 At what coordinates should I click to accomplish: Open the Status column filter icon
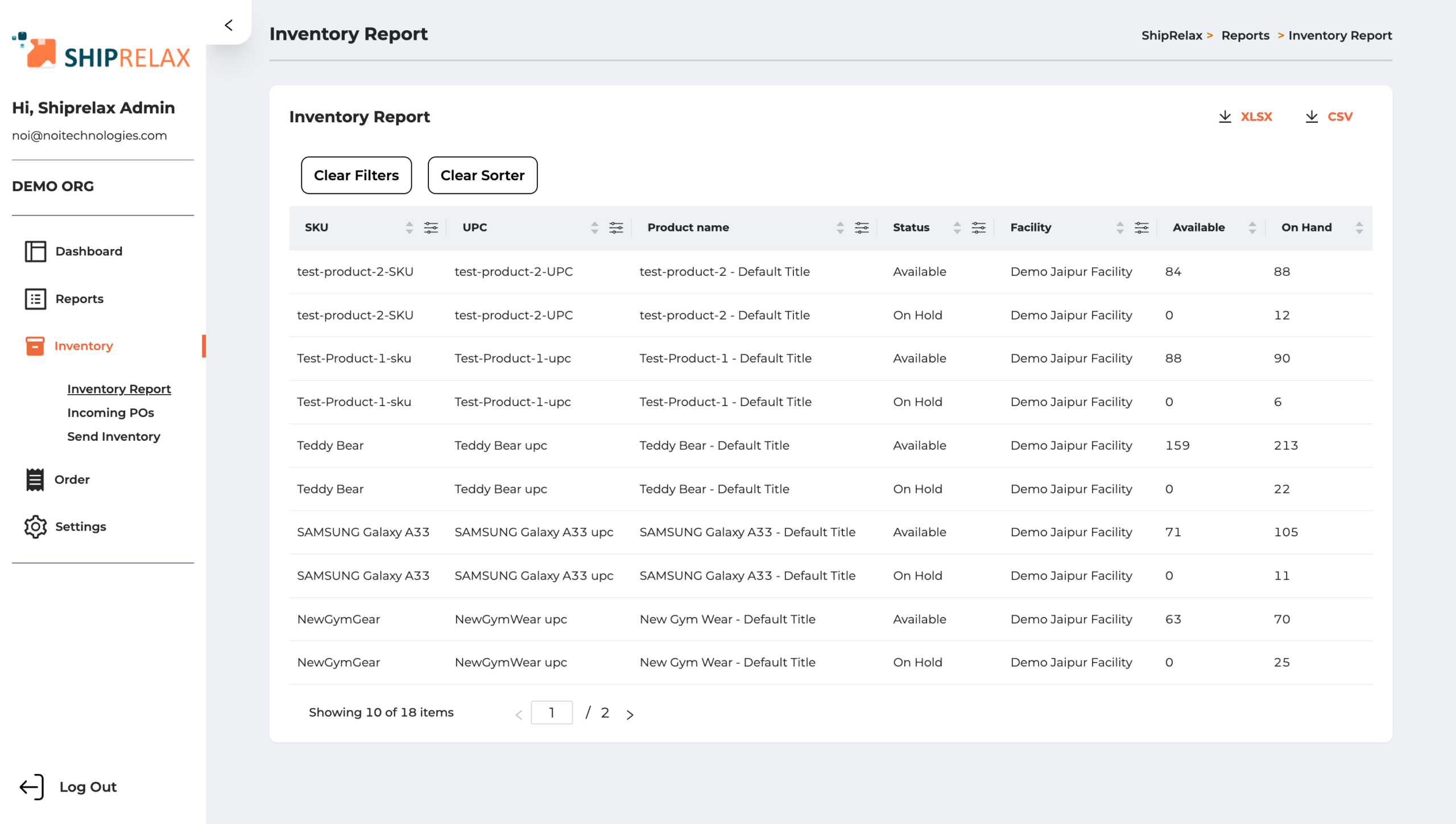(978, 228)
